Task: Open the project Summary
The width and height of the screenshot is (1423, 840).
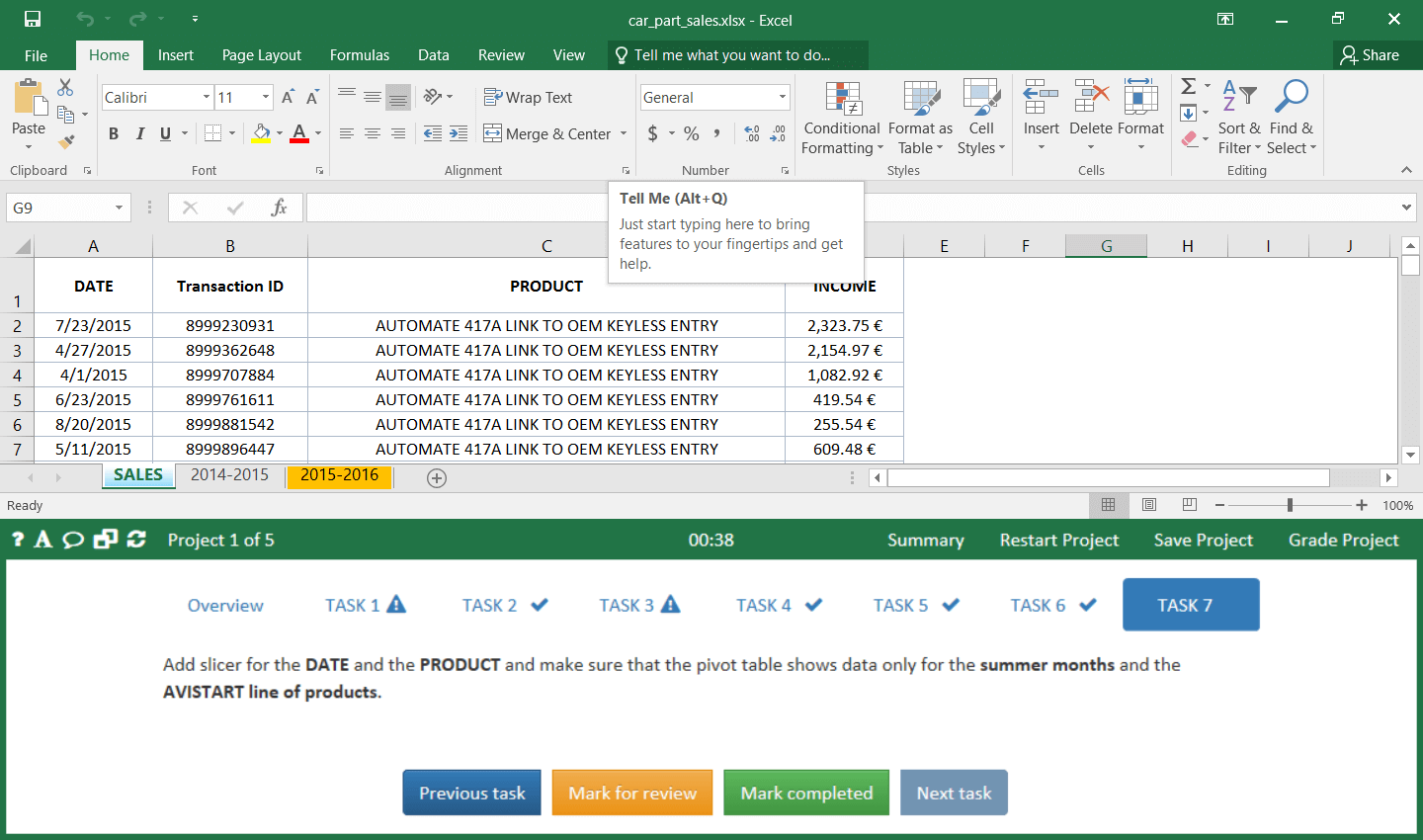Action: [925, 541]
